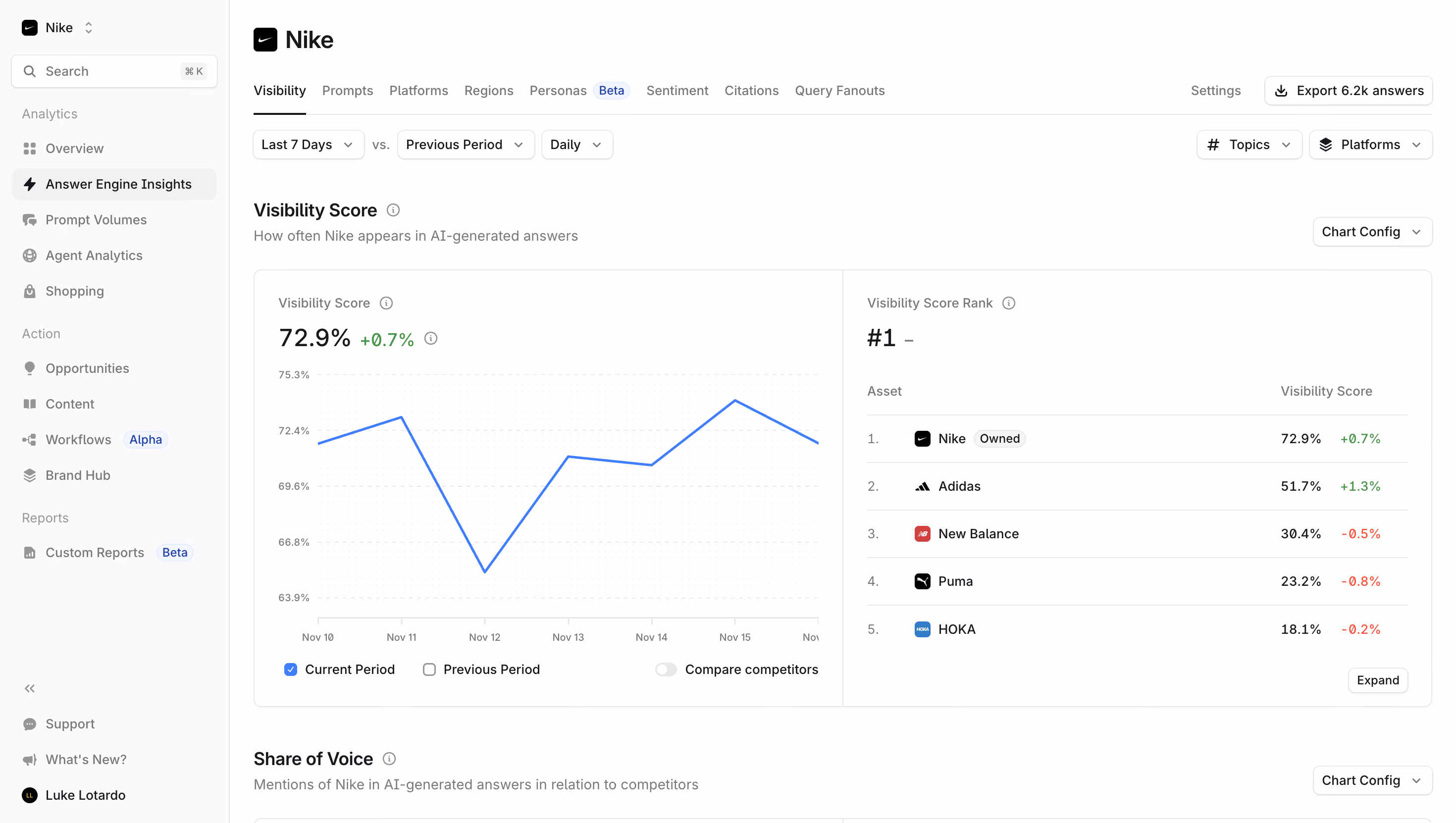Click the Custom Reports chart icon
This screenshot has height=823, width=1456.
[x=29, y=553]
